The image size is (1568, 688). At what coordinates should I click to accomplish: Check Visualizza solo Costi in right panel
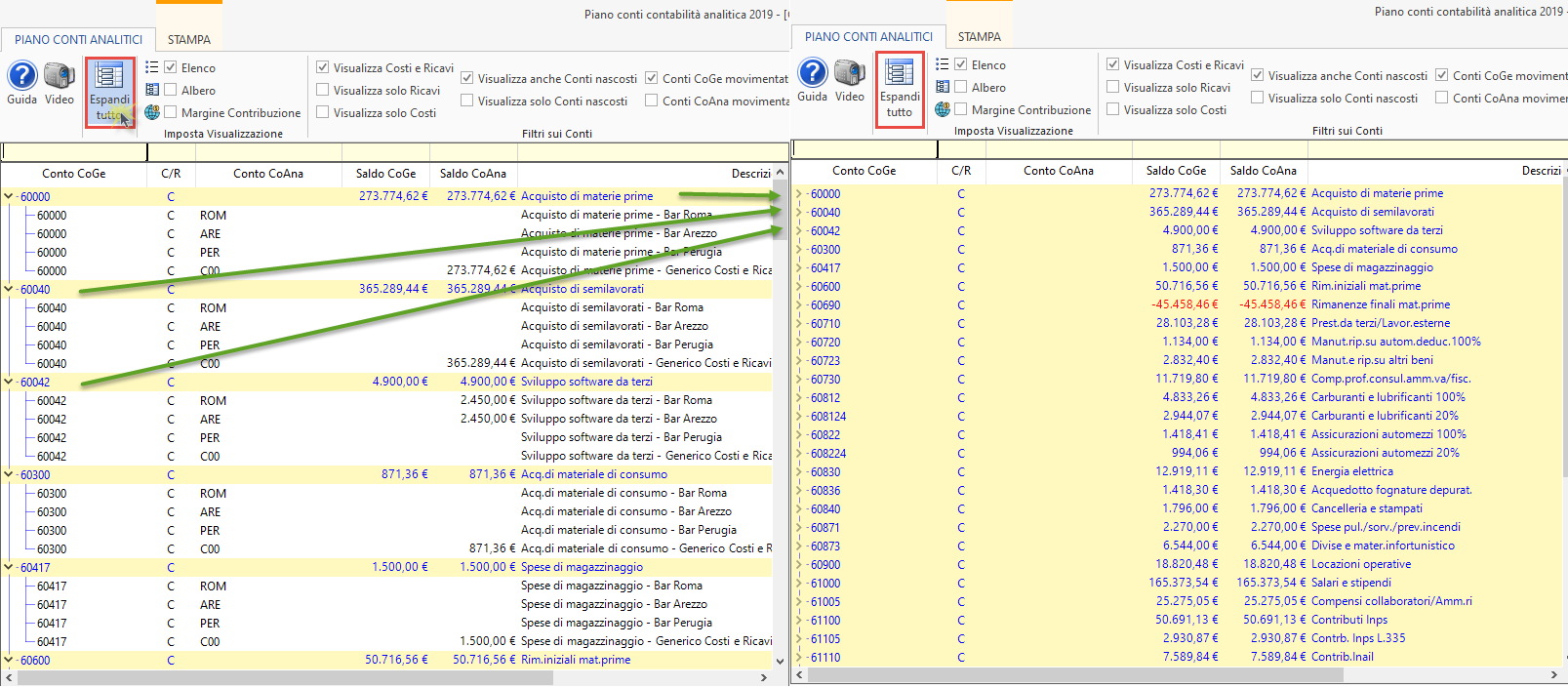coord(1113,109)
